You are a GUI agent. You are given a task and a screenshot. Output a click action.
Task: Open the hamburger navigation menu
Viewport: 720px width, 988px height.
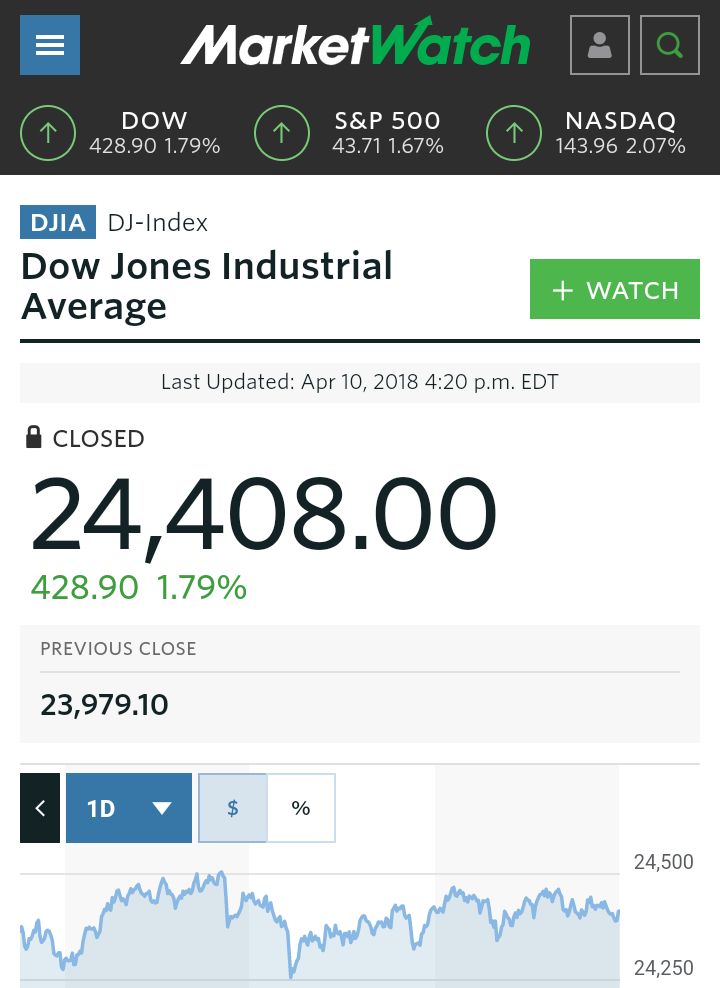(50, 45)
